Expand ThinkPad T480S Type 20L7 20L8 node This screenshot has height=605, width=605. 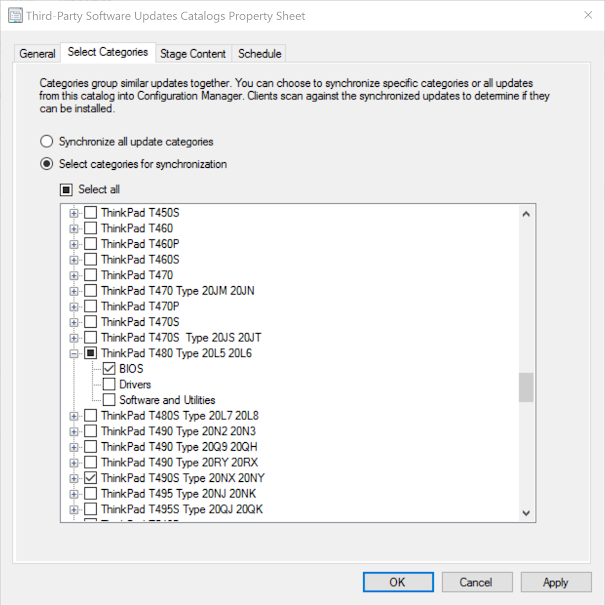74,416
